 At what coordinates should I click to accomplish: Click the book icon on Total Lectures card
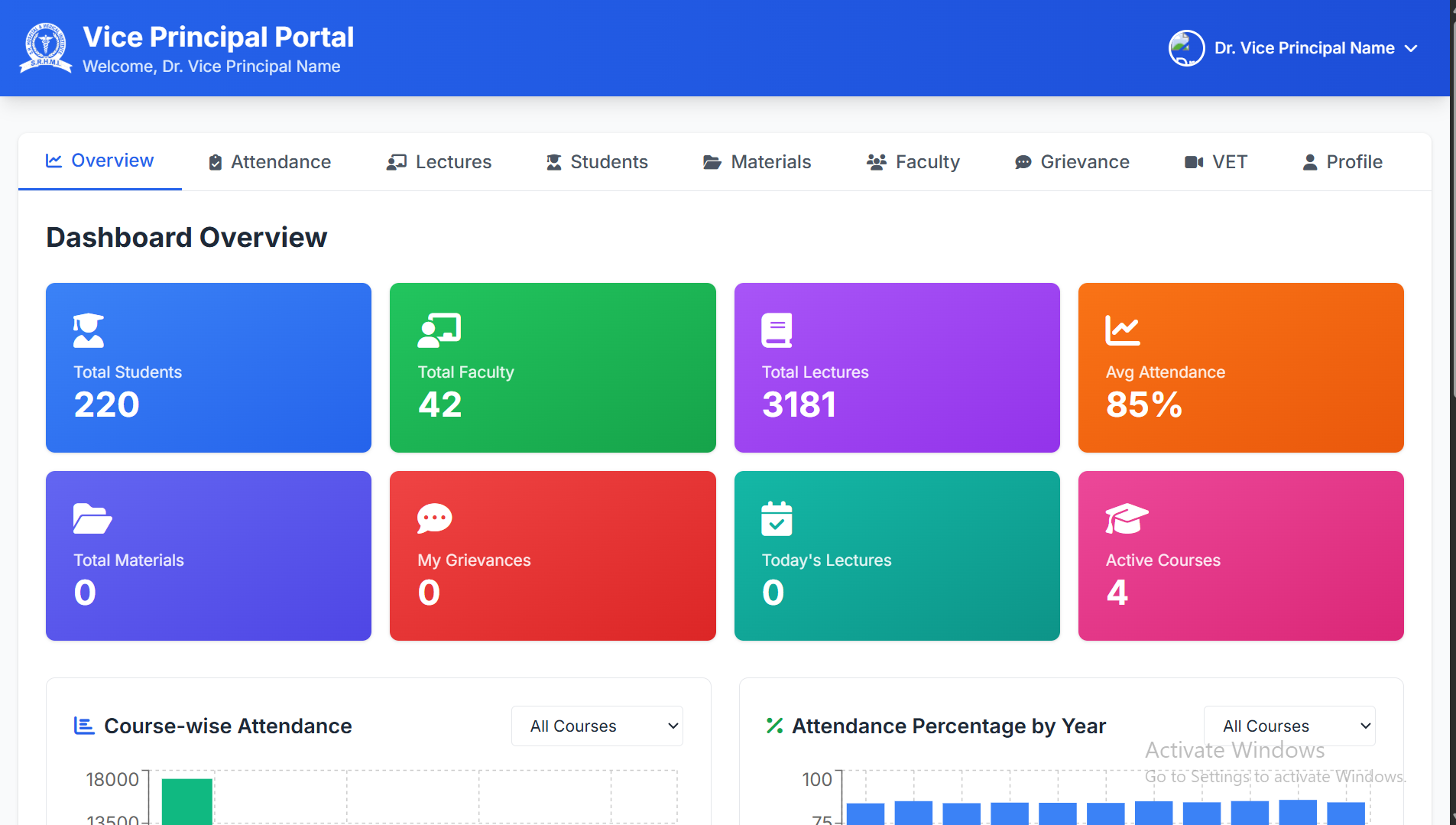(777, 330)
